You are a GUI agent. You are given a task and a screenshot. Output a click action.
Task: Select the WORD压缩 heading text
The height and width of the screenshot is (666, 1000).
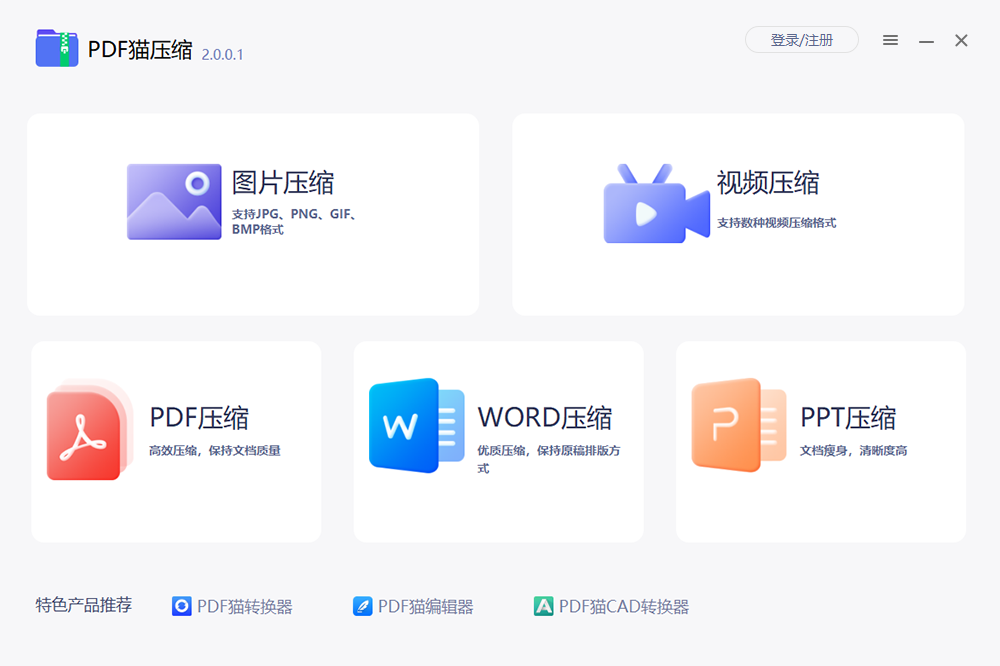545,418
